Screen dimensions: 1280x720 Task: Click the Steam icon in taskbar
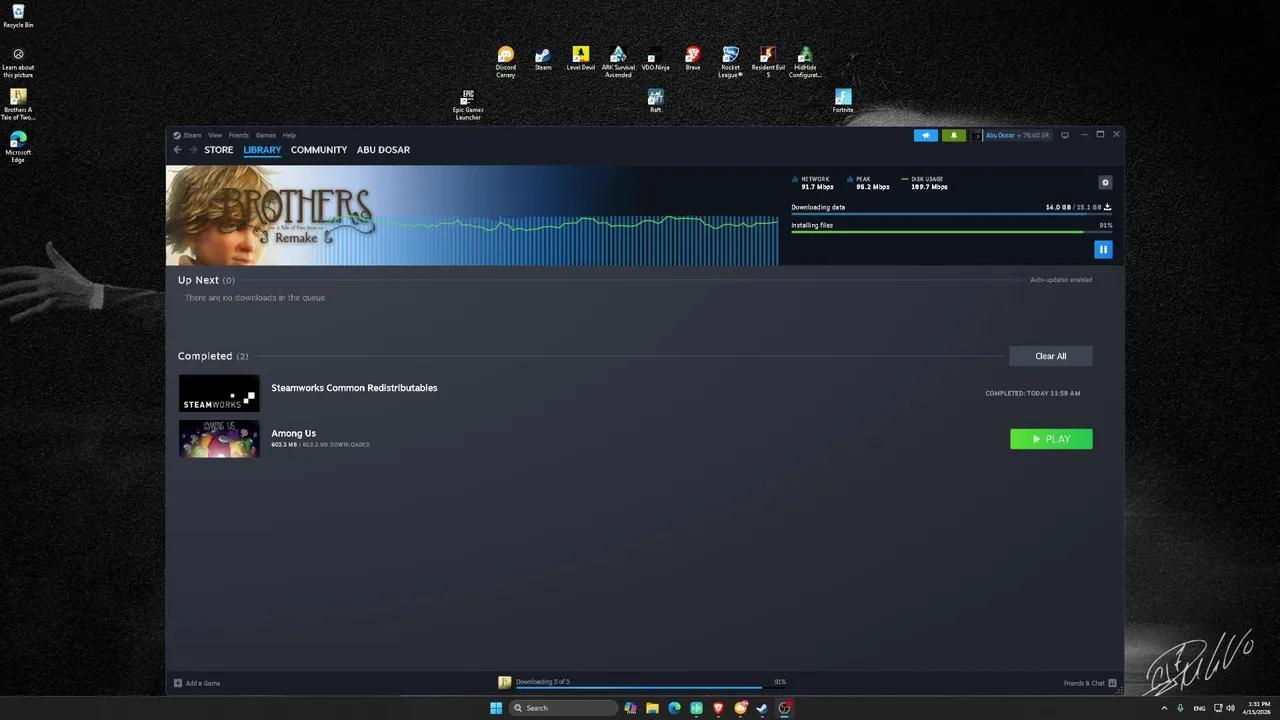(x=762, y=708)
